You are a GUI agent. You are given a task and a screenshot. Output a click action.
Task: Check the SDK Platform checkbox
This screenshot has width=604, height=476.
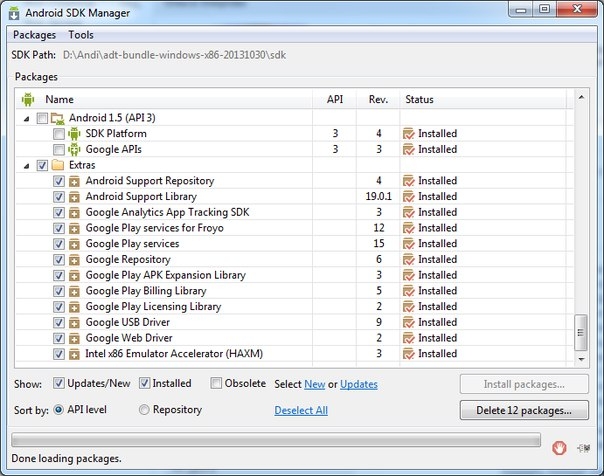tap(59, 134)
